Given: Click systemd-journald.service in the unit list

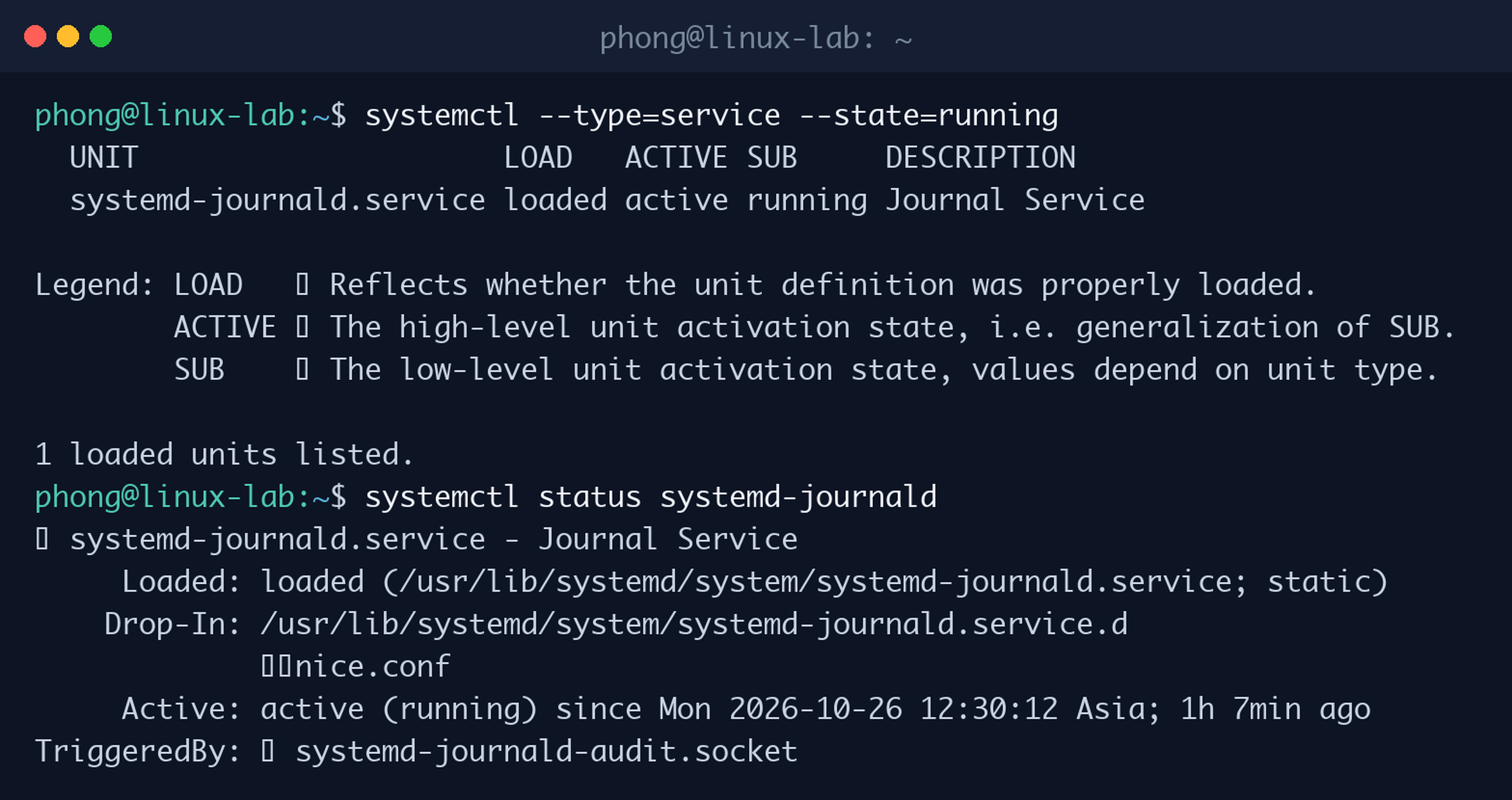Looking at the screenshot, I should (278, 200).
